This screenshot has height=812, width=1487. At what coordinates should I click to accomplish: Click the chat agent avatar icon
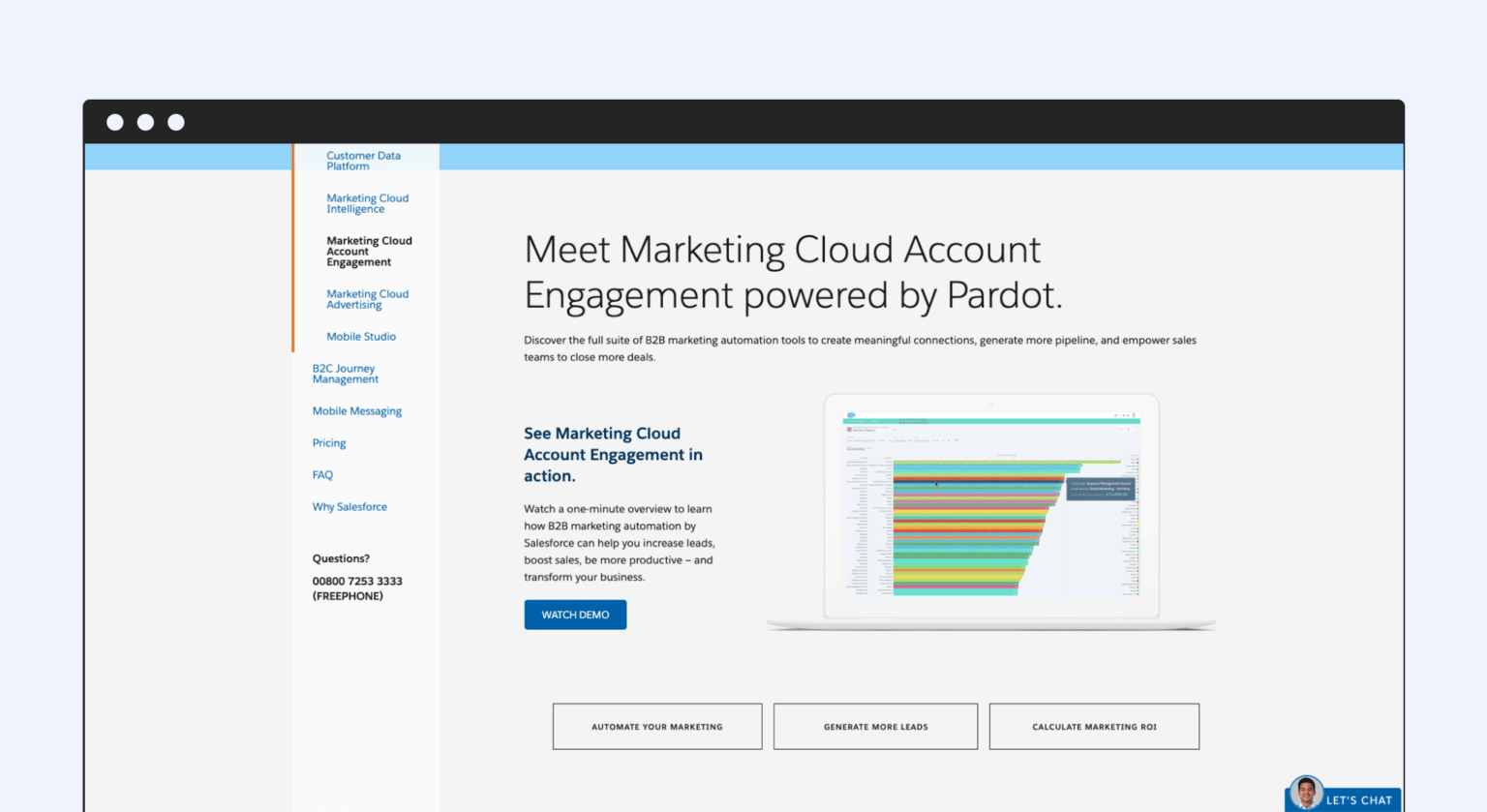tap(1306, 793)
